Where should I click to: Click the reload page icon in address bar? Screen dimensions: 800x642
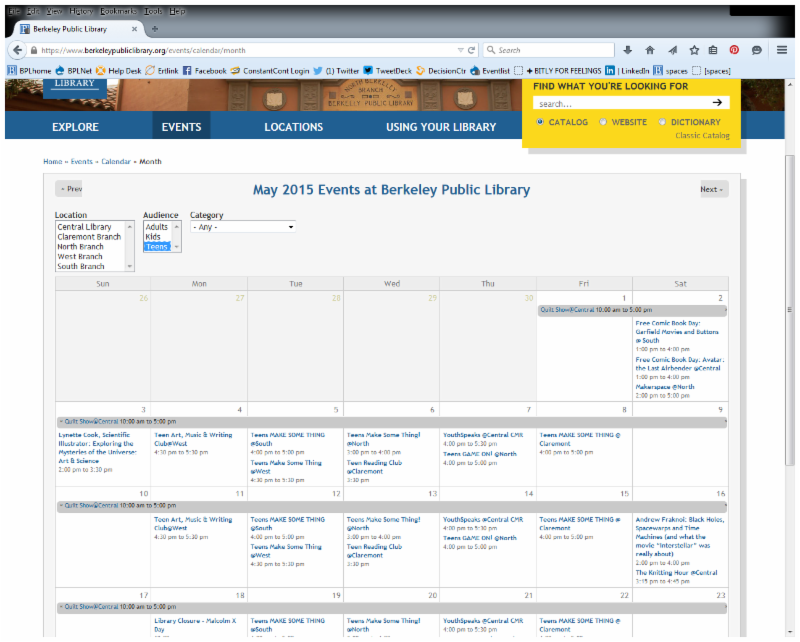point(471,50)
